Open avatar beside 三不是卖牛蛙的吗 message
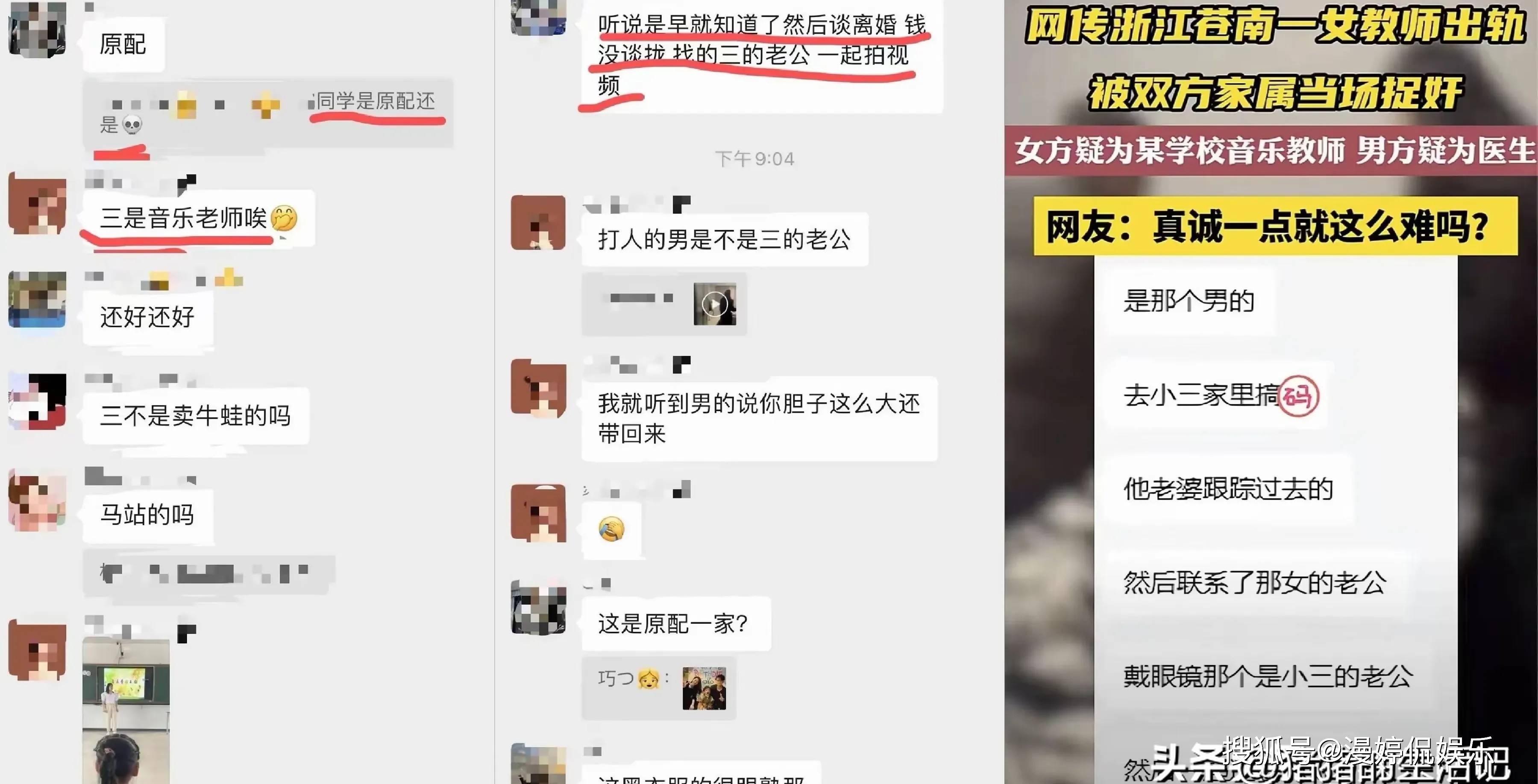 (37, 401)
